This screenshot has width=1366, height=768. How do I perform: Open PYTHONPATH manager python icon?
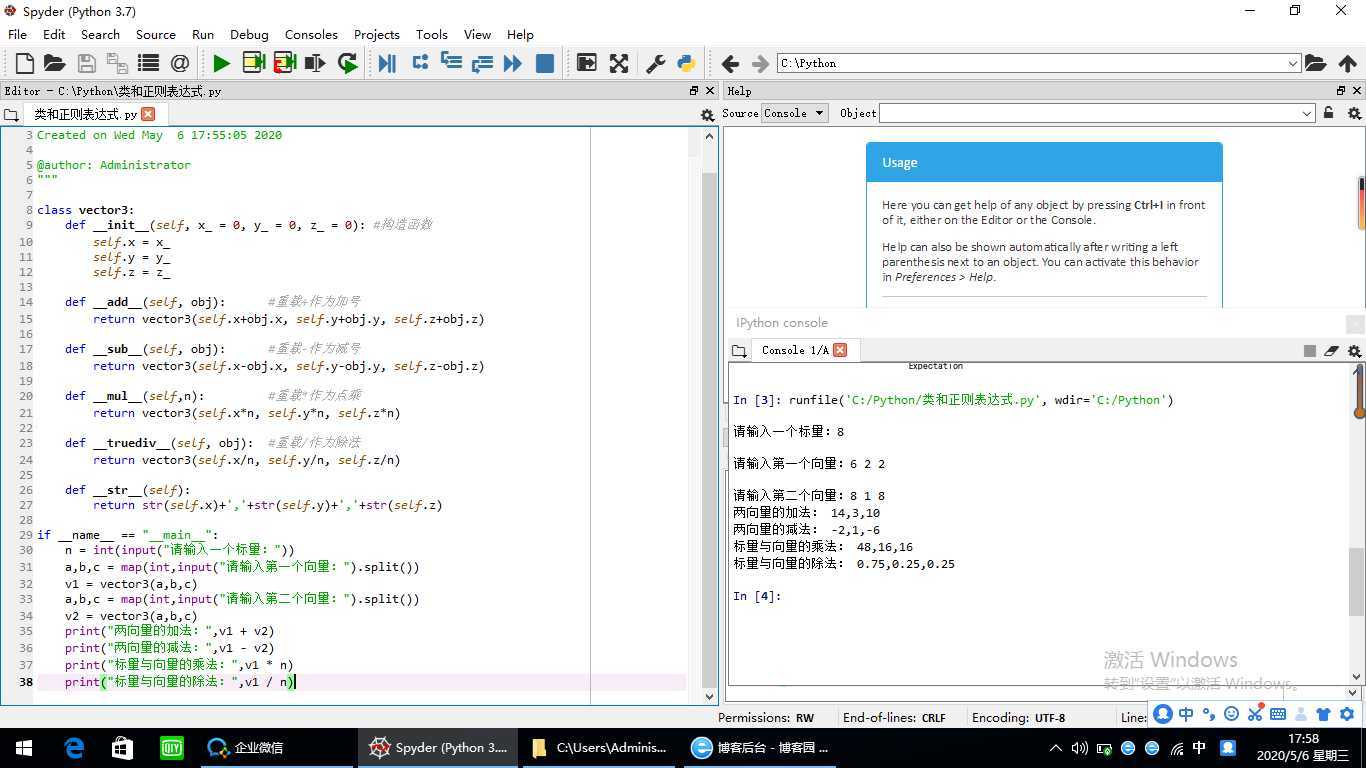click(x=686, y=63)
